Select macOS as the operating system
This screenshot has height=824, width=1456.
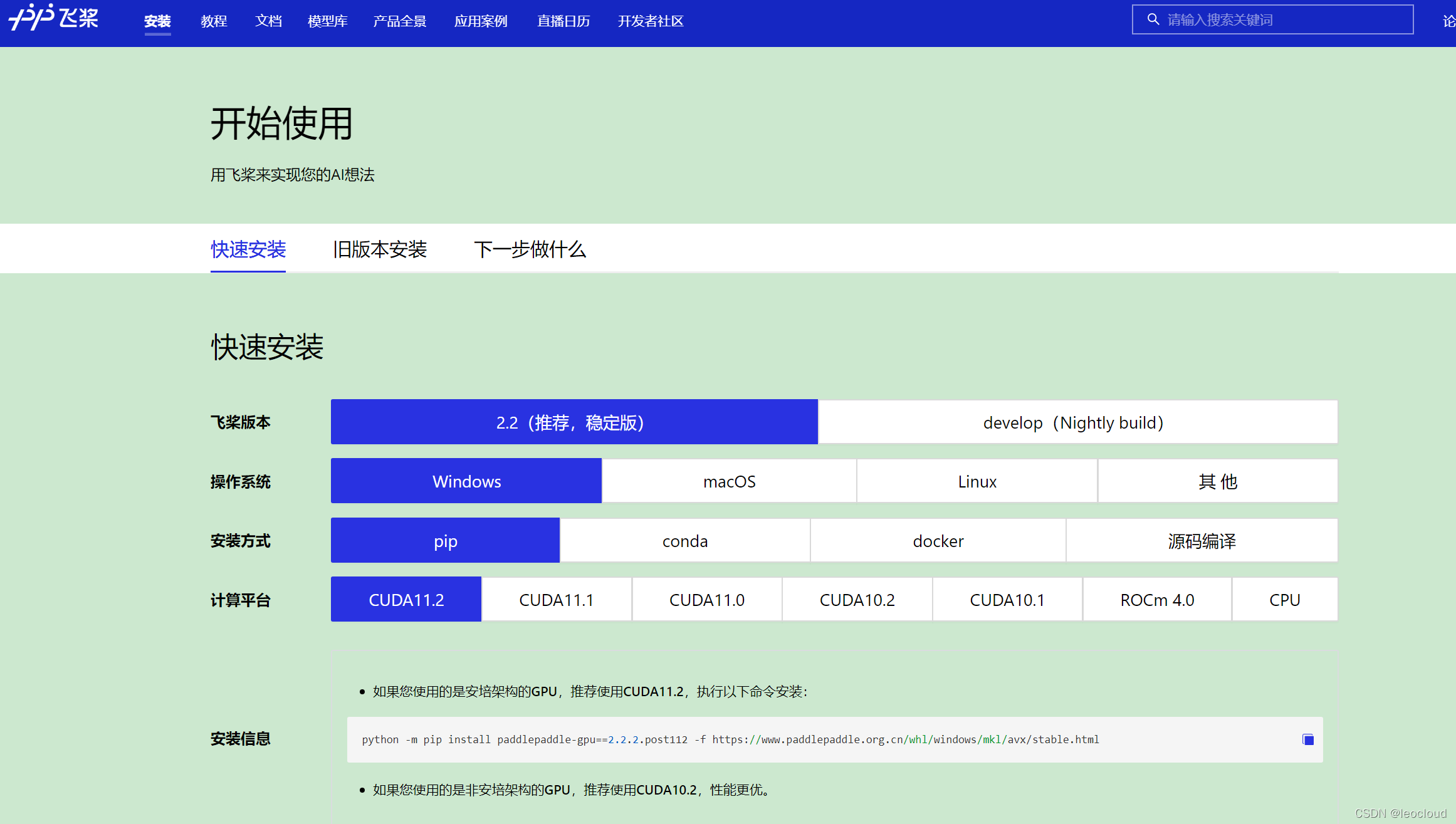coord(728,481)
